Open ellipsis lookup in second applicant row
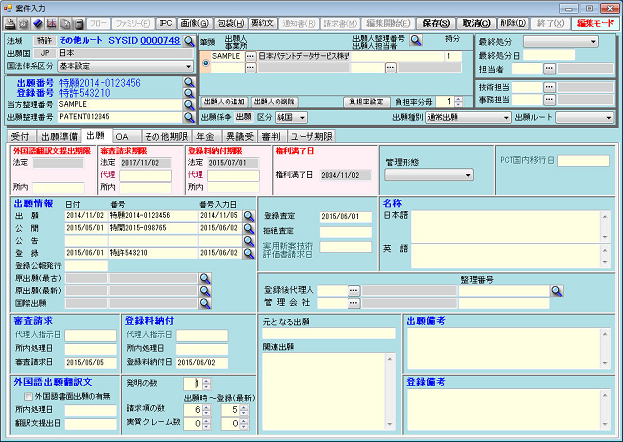 (x=250, y=68)
